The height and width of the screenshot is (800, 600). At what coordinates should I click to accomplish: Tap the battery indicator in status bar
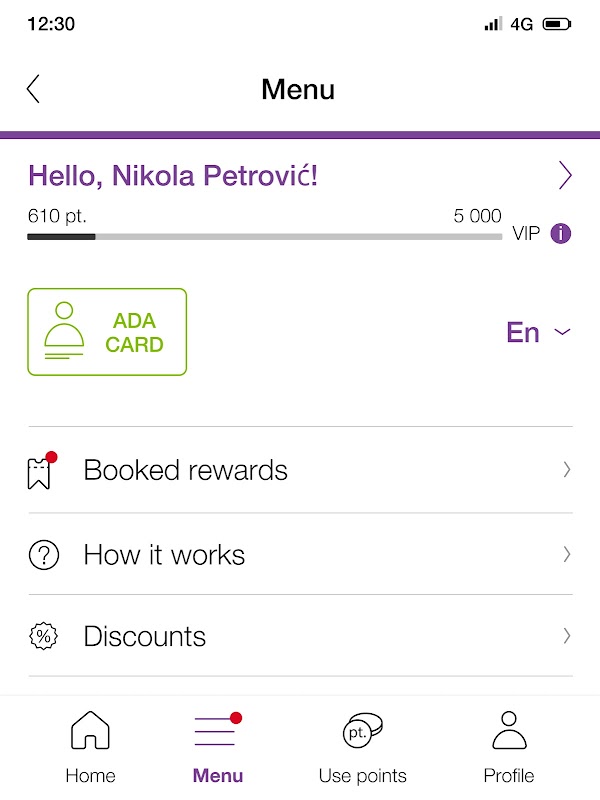pyautogui.click(x=557, y=24)
